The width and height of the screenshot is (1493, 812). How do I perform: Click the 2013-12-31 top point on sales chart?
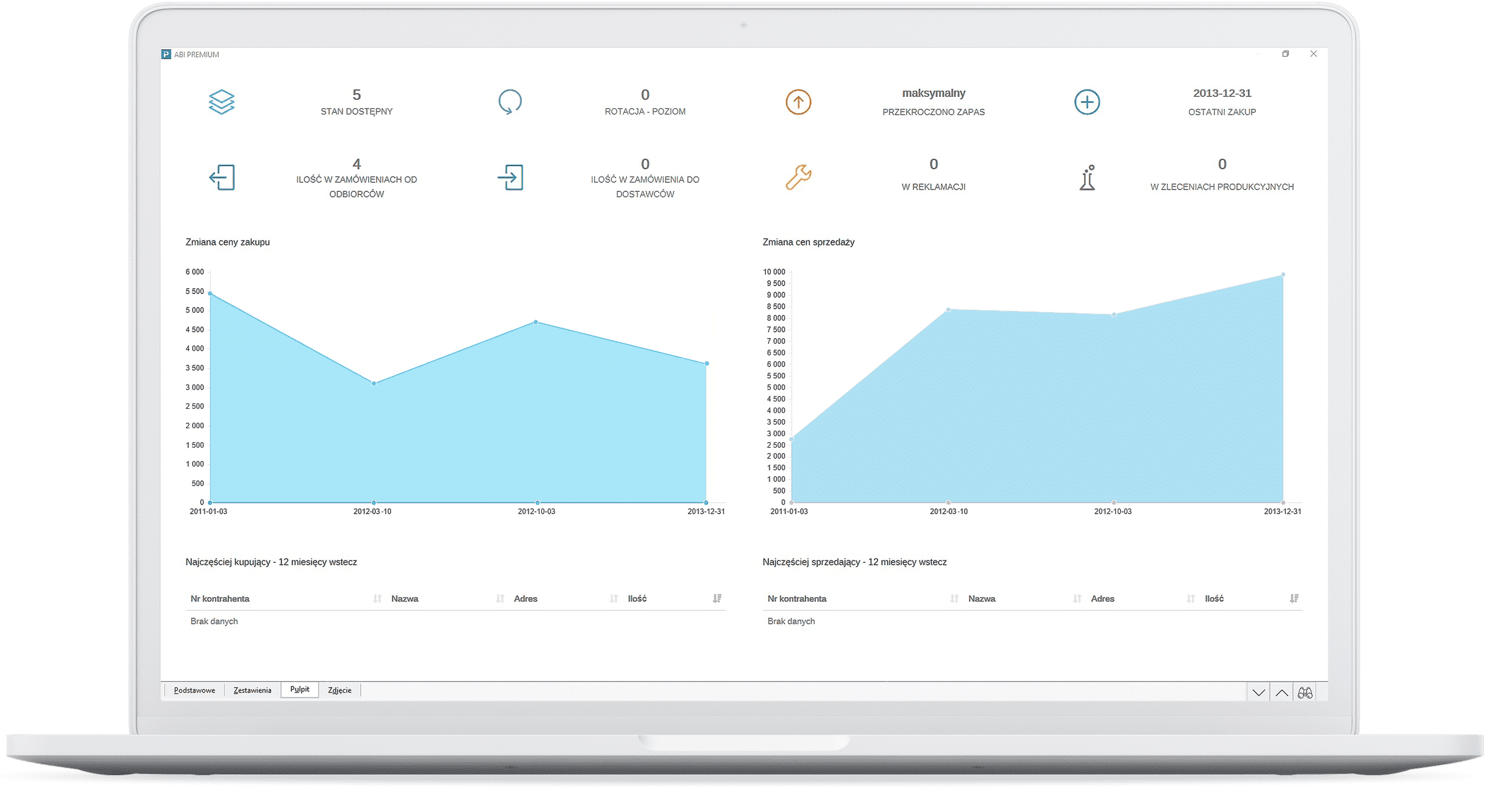coord(1283,275)
